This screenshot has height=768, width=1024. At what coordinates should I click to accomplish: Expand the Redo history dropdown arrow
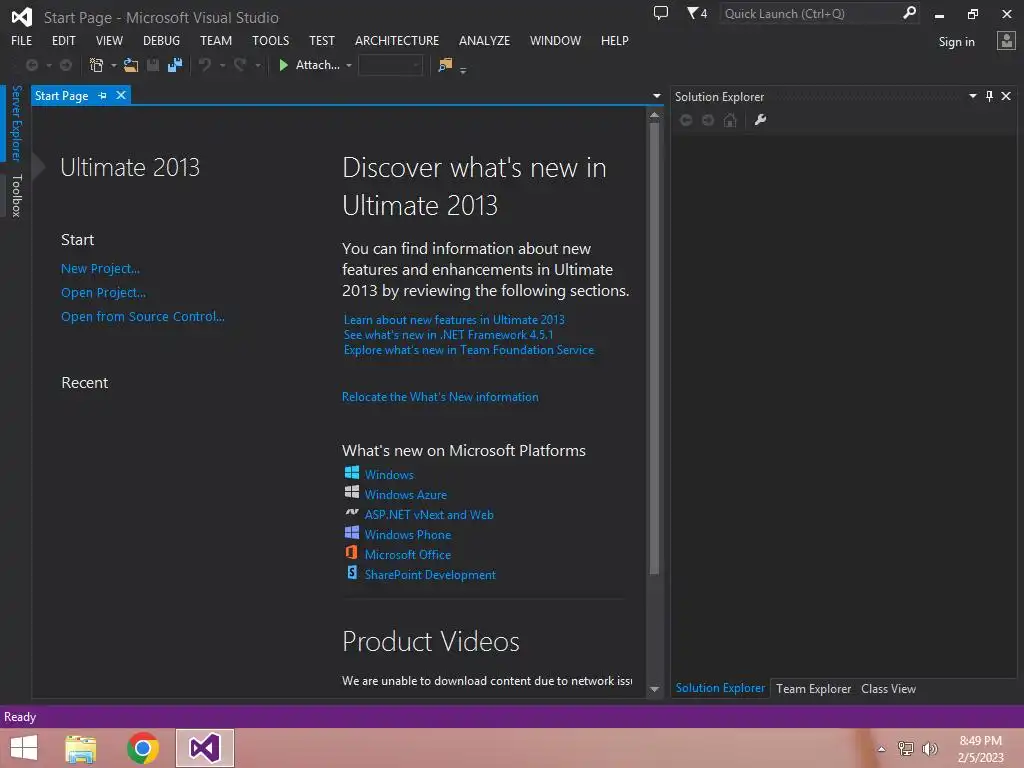(x=258, y=65)
